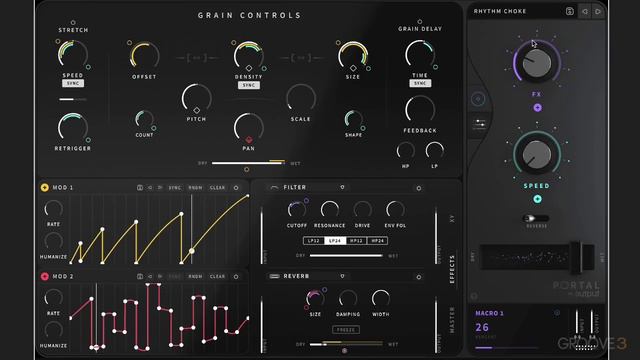Viewport: 640px width, 360px height.
Task: Toggle Grain Delay Time SYNC button
Action: pyautogui.click(x=420, y=83)
